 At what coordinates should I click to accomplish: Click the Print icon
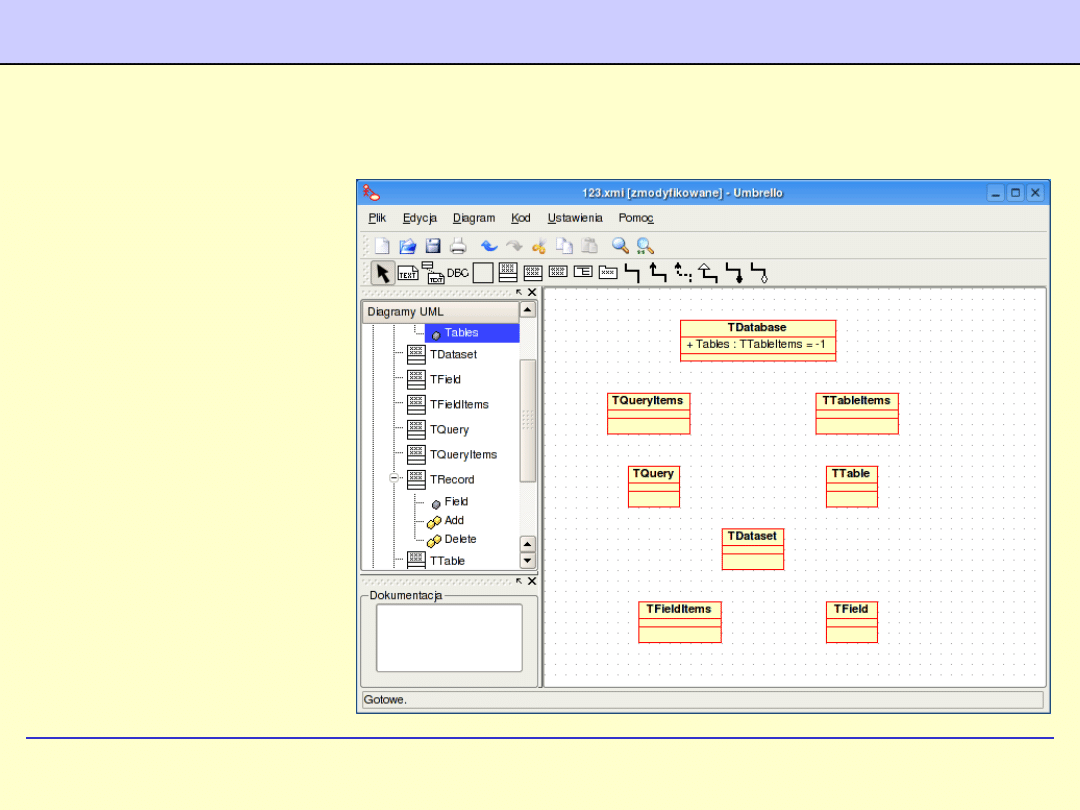pyautogui.click(x=458, y=246)
